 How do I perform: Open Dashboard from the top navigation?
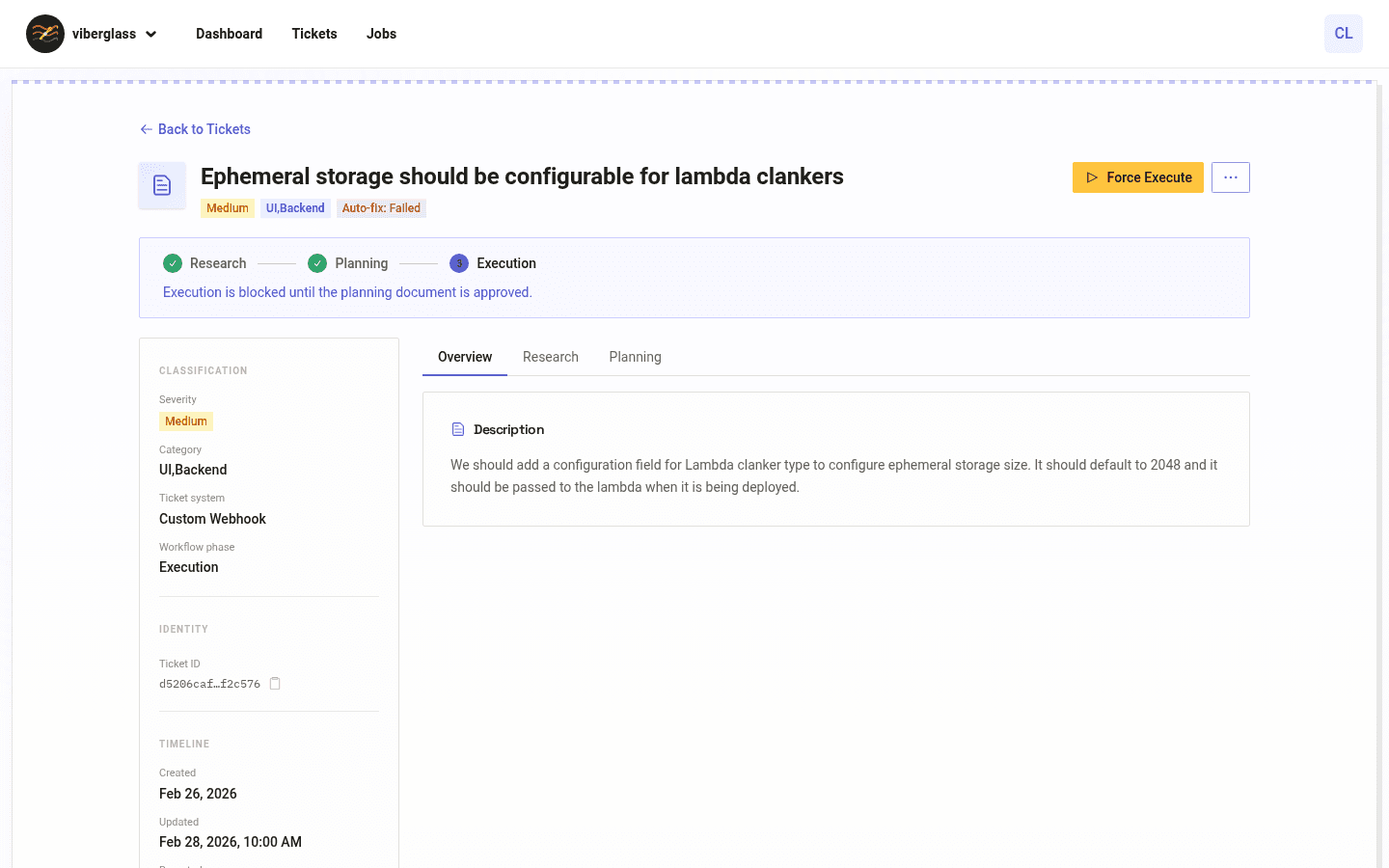229,34
